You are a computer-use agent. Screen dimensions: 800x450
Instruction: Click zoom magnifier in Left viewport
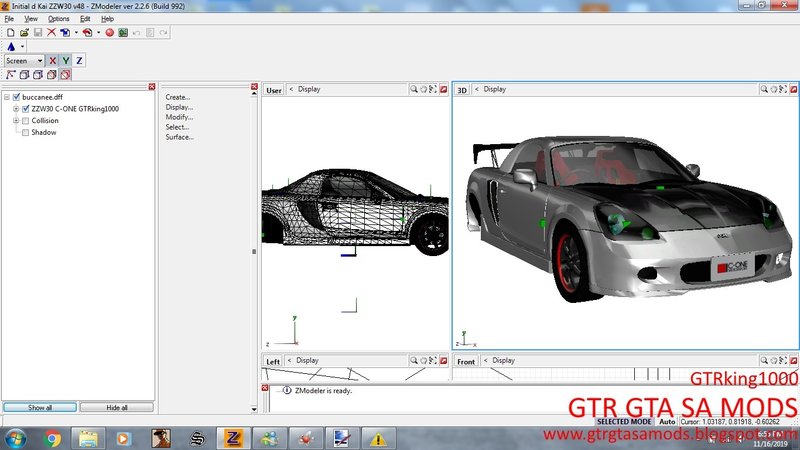pos(414,360)
